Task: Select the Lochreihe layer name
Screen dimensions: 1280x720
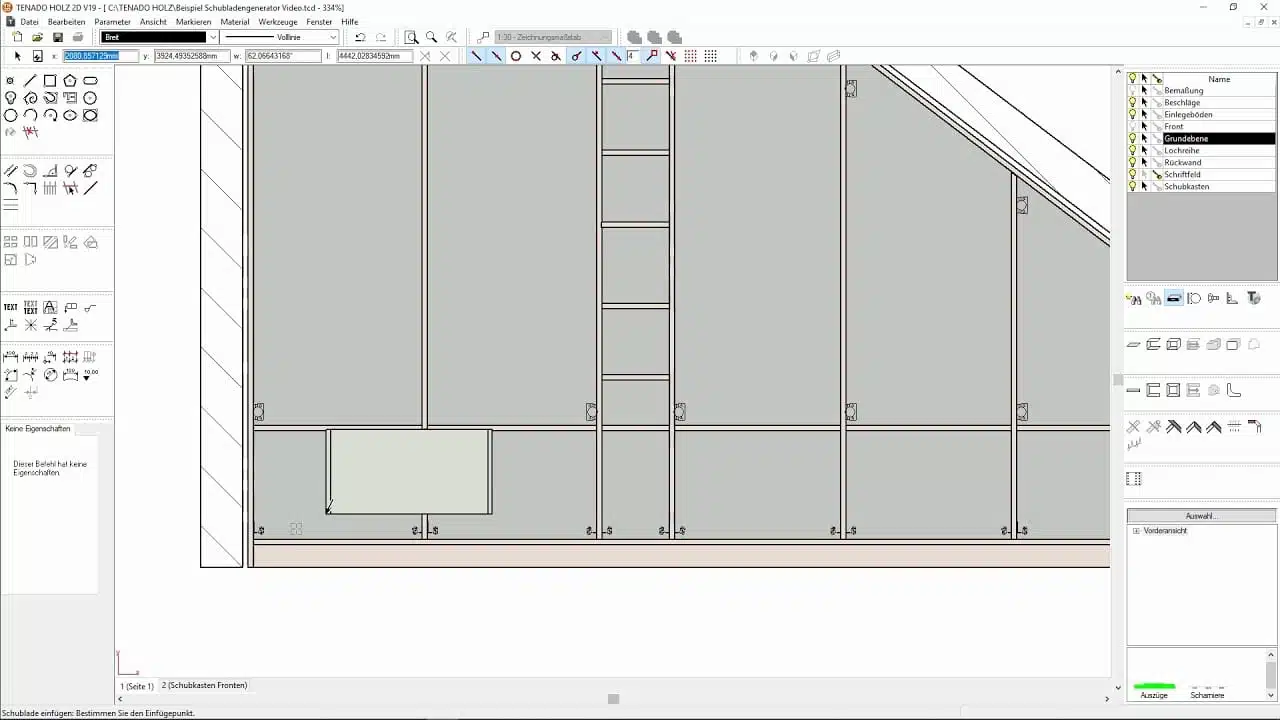Action: (x=1182, y=151)
